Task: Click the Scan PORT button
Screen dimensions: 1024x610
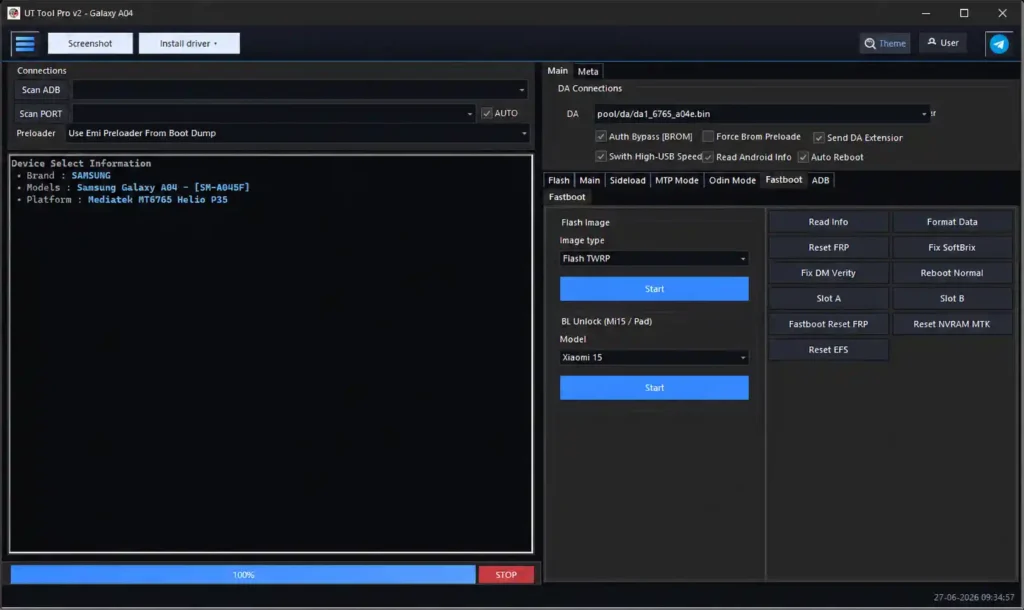Action: (40, 114)
